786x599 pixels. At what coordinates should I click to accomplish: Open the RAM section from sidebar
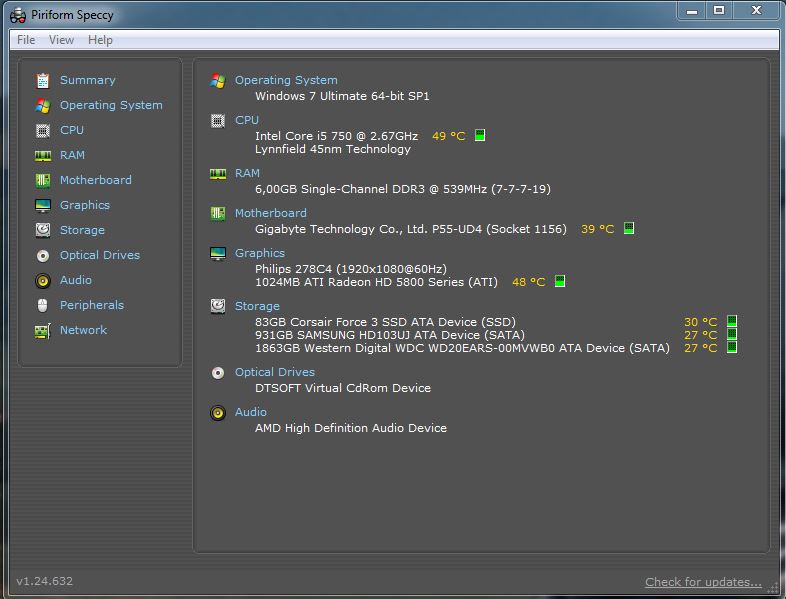[x=72, y=155]
